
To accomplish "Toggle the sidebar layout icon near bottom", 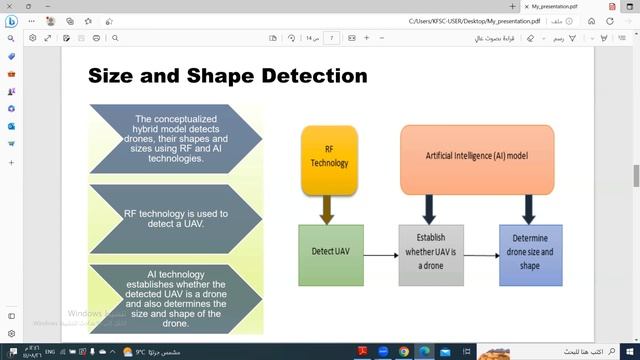I will click(11, 316).
